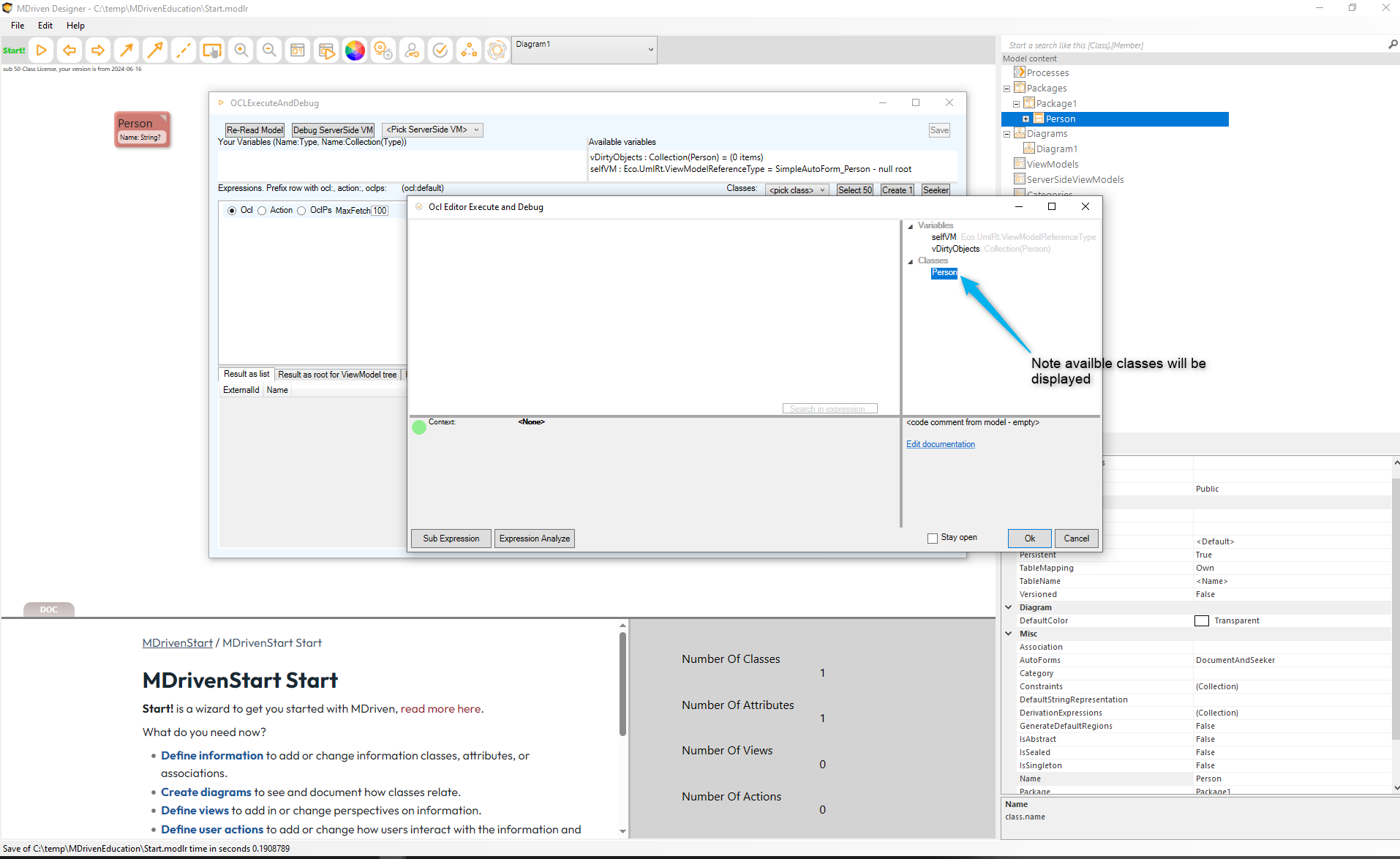Viewport: 1400px width, 859px height.
Task: Open the Pick ServerSide VM dropdown
Action: click(x=432, y=130)
